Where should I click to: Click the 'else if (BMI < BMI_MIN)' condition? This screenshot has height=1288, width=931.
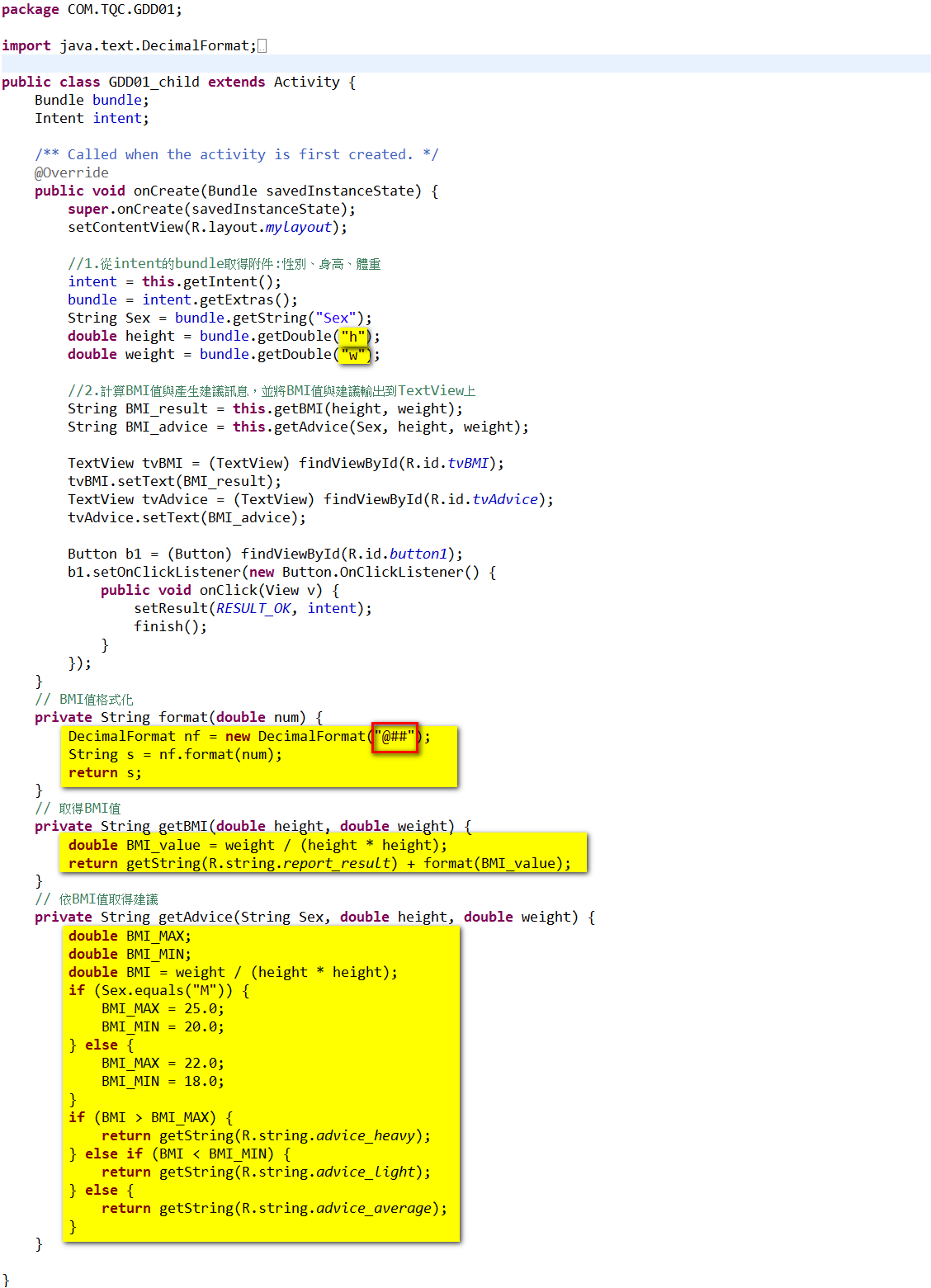tap(187, 1154)
